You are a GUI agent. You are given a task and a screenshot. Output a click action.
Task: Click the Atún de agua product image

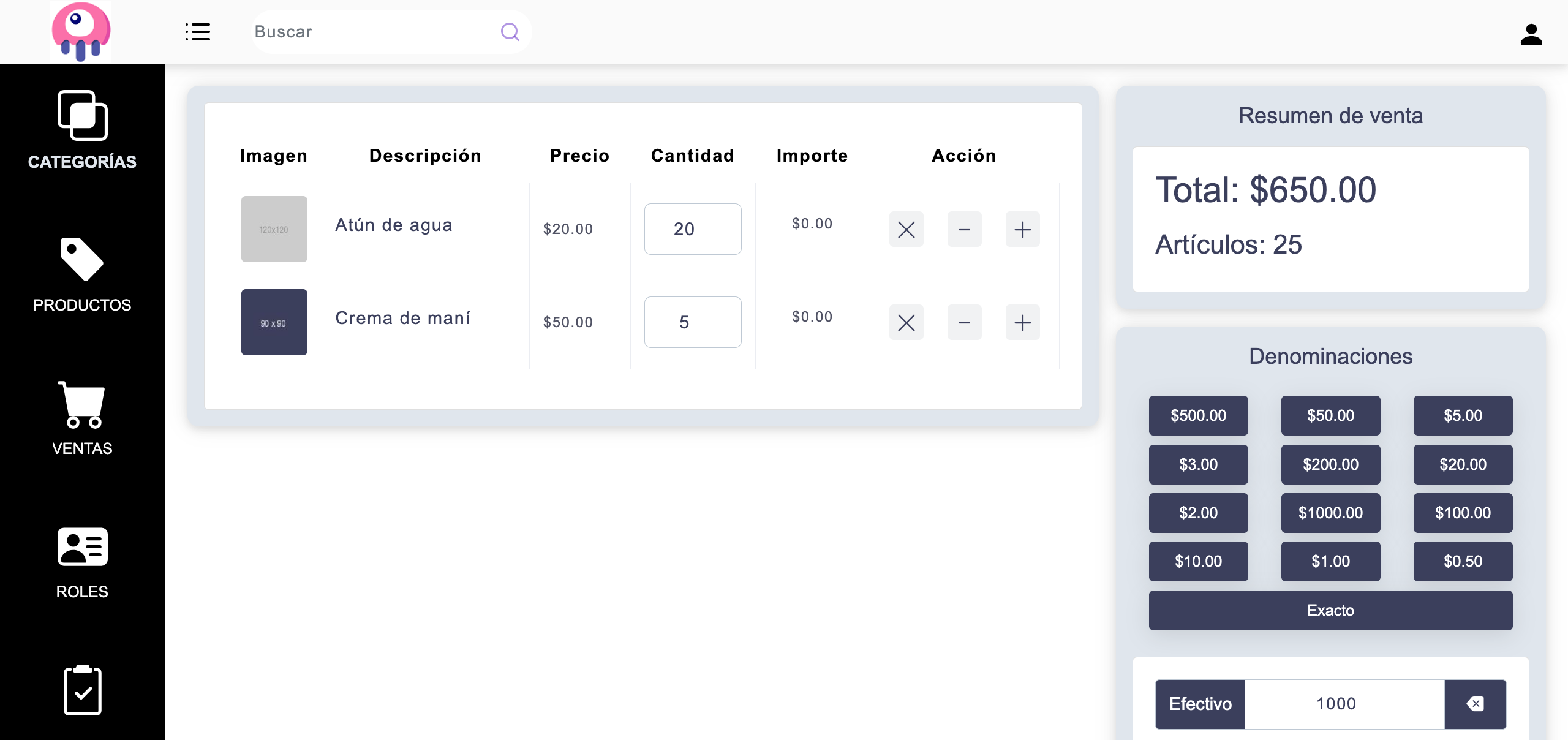coord(274,229)
